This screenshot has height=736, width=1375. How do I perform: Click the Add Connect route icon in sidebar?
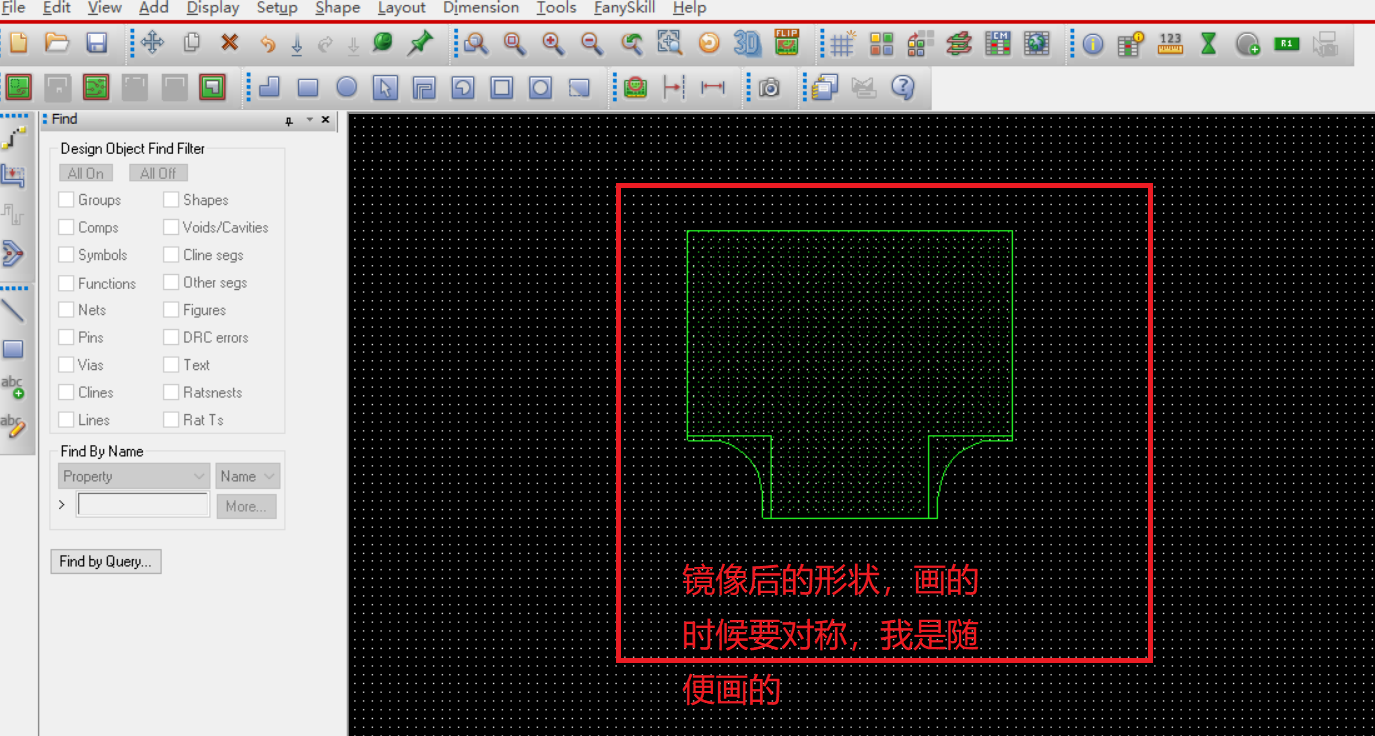tap(12, 137)
